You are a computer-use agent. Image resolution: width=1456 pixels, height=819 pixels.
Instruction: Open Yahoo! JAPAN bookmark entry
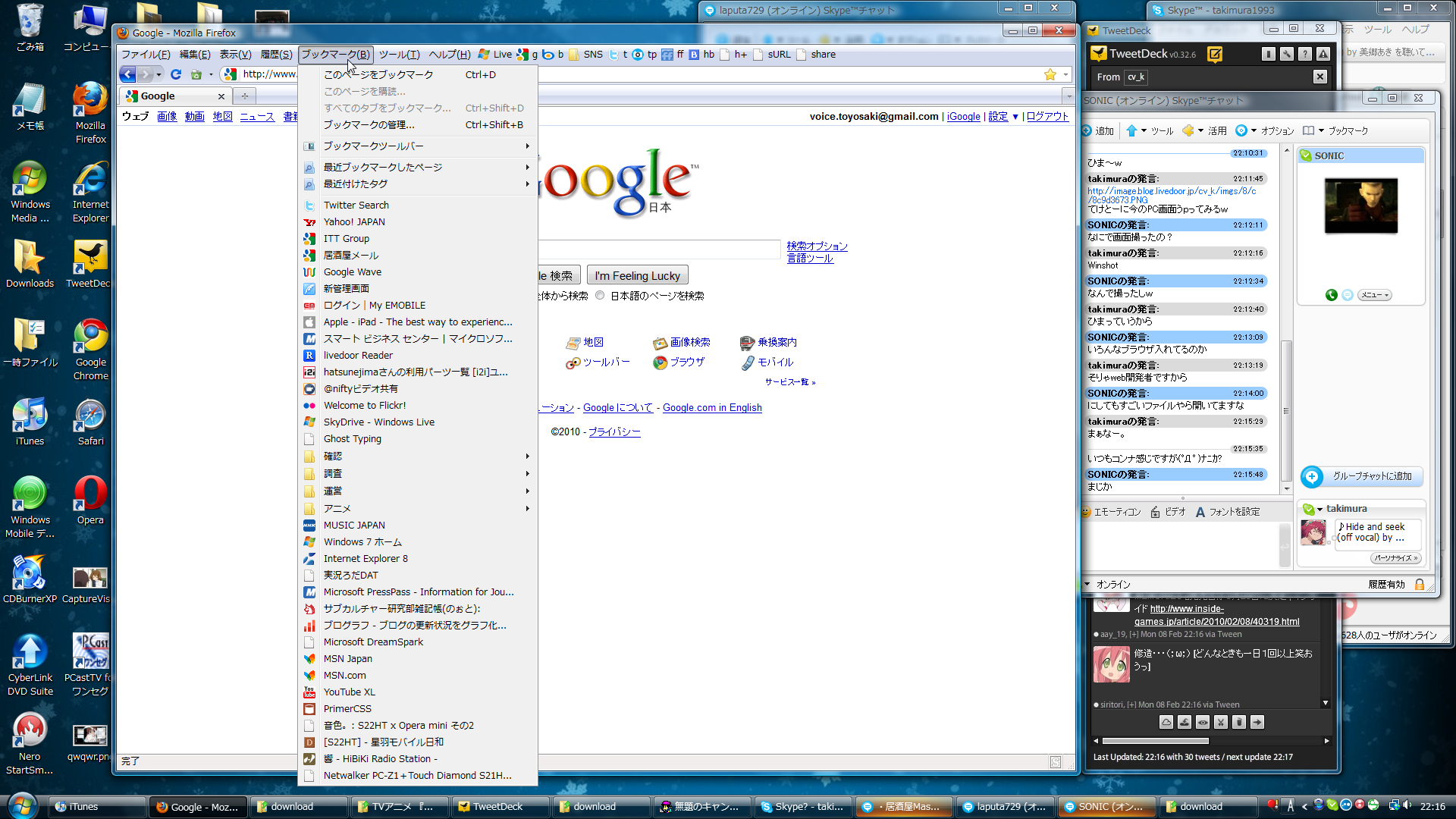point(418,222)
